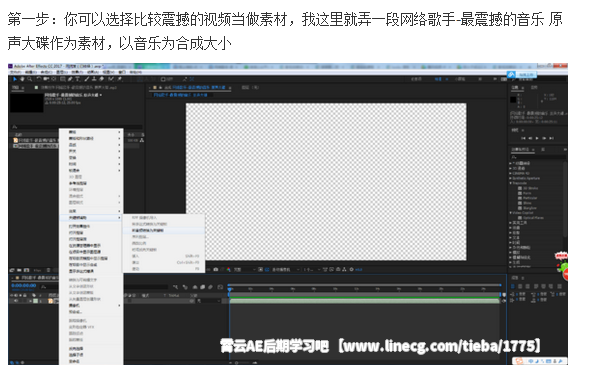Select the Eraser tool

[x=102, y=79]
